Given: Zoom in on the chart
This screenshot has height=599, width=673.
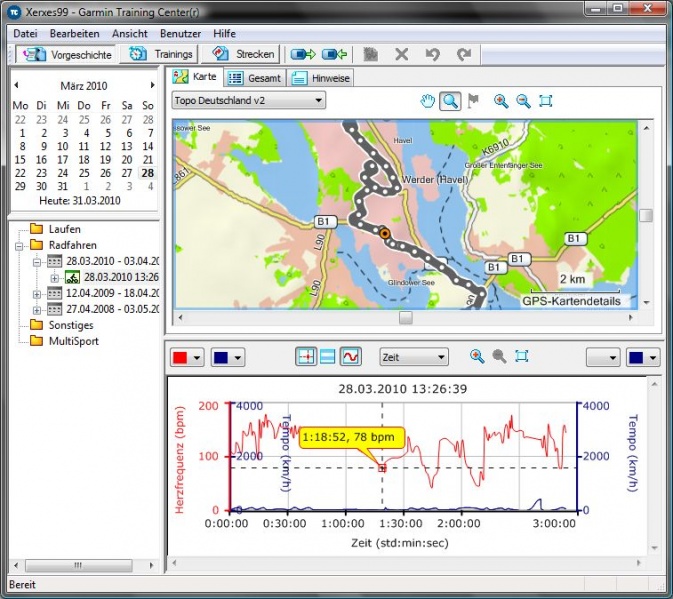Looking at the screenshot, I should (477, 357).
